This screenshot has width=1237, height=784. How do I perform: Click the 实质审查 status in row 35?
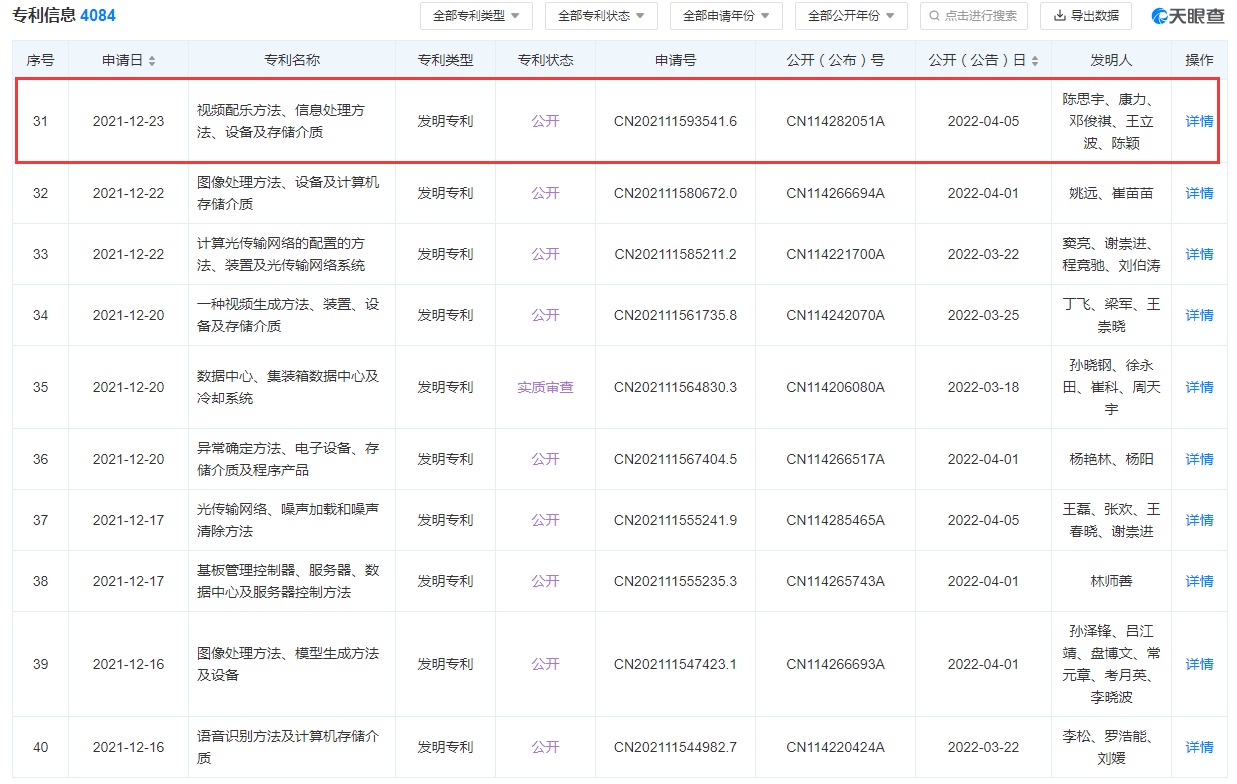[545, 387]
